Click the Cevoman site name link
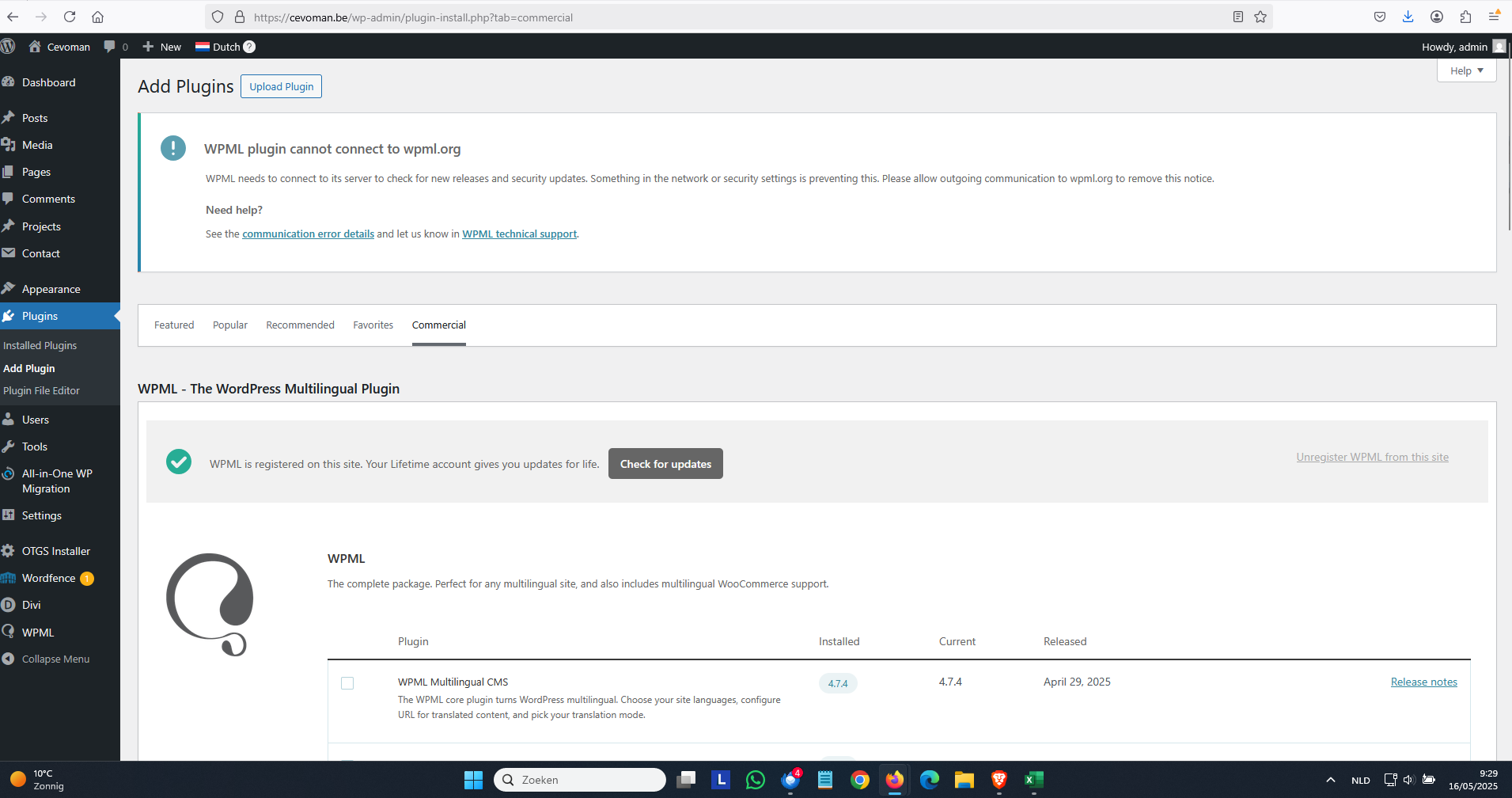 60,47
